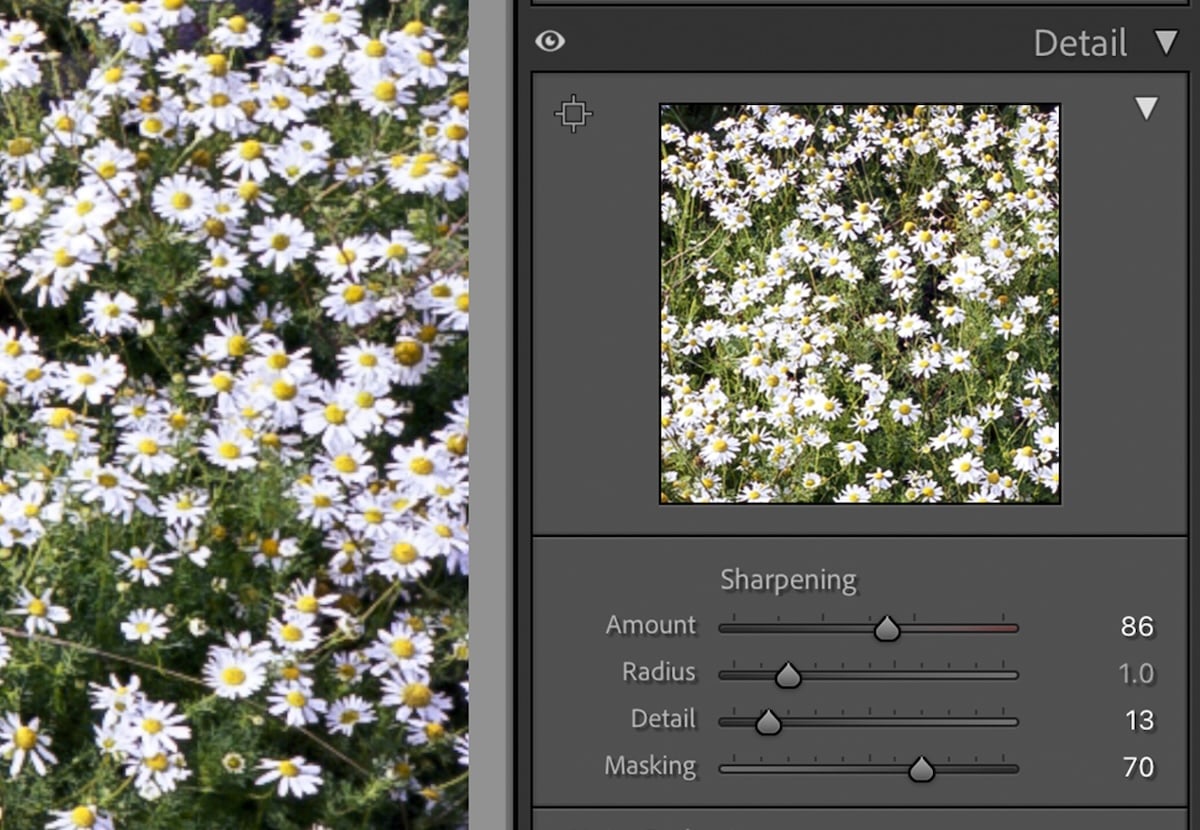Screen dimensions: 1200x830
Task: Click the eye icon in the Detail panel header
Action: [x=549, y=42]
